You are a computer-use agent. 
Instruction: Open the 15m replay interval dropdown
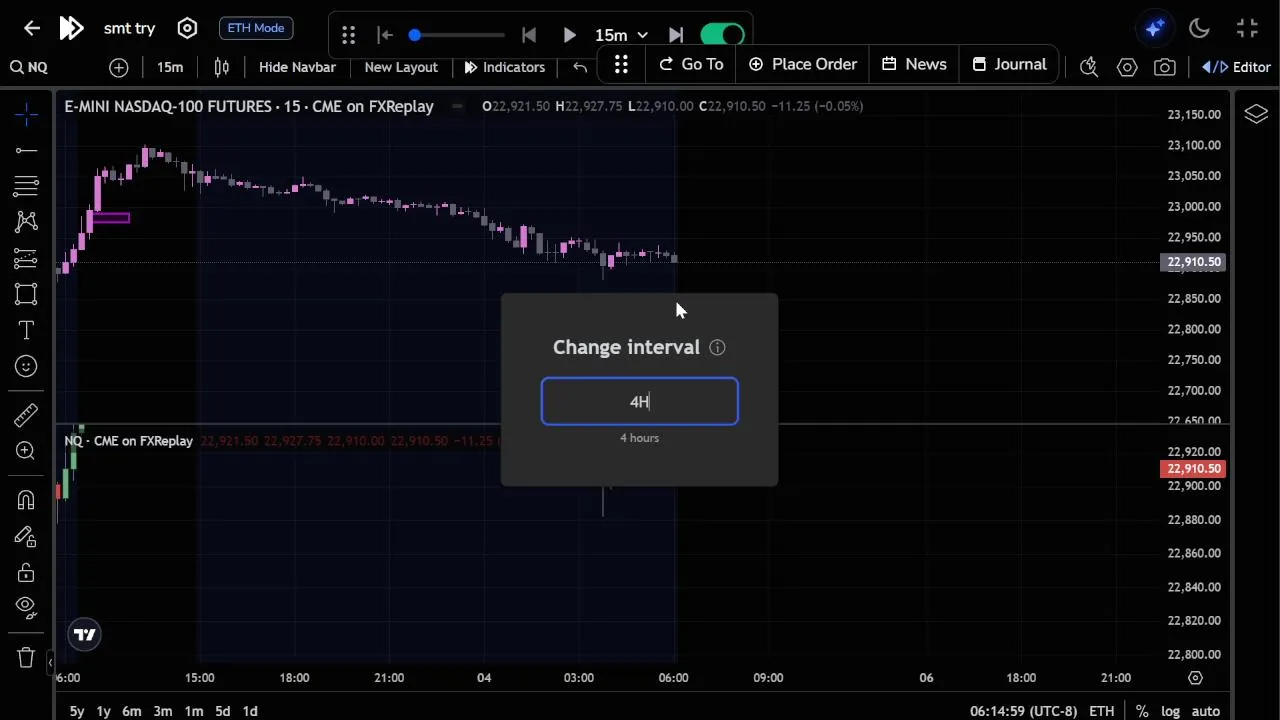pyautogui.click(x=621, y=35)
